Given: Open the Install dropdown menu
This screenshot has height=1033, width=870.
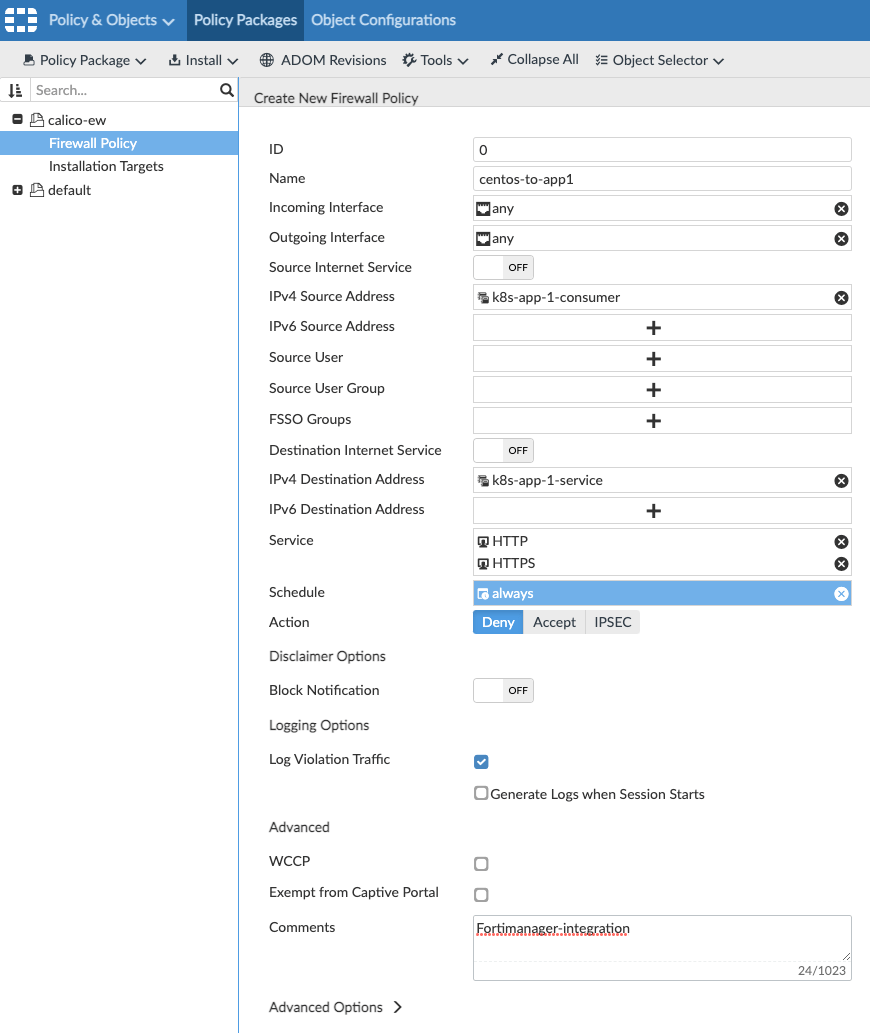Looking at the screenshot, I should point(203,60).
